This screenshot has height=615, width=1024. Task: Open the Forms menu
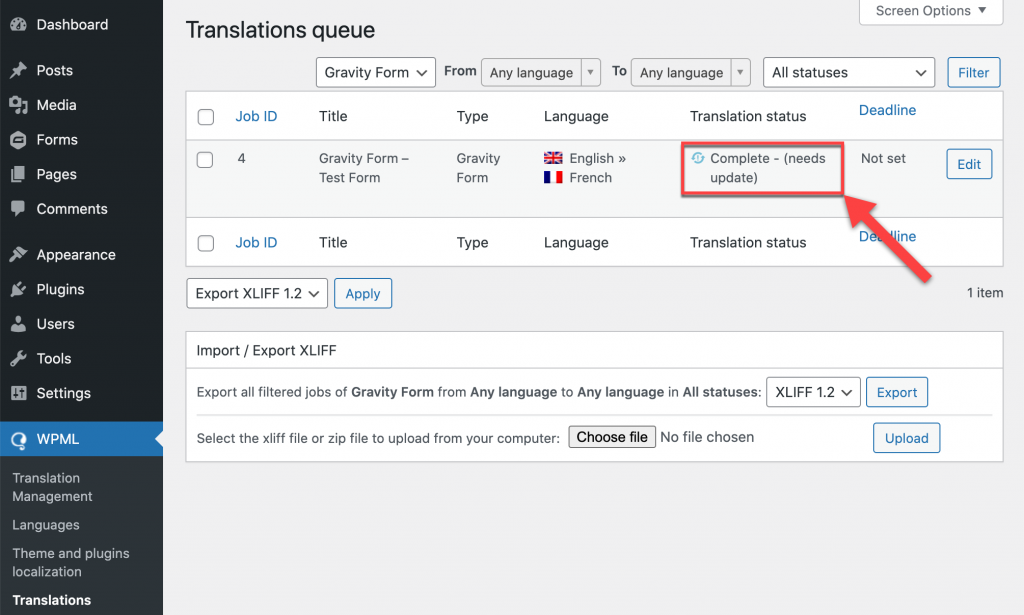pyautogui.click(x=57, y=140)
